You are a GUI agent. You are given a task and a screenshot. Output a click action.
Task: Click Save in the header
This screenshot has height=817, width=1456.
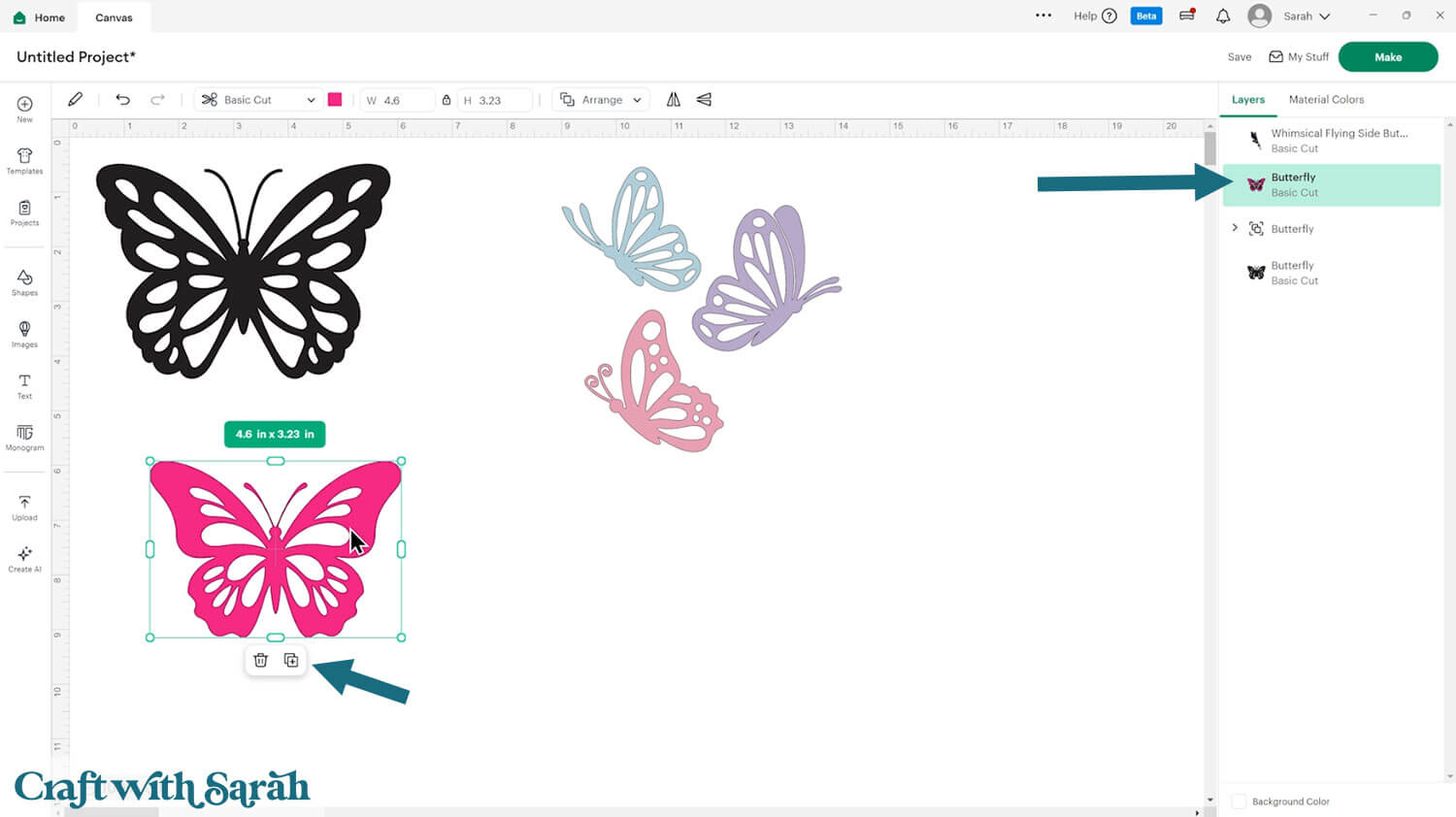tap(1239, 57)
